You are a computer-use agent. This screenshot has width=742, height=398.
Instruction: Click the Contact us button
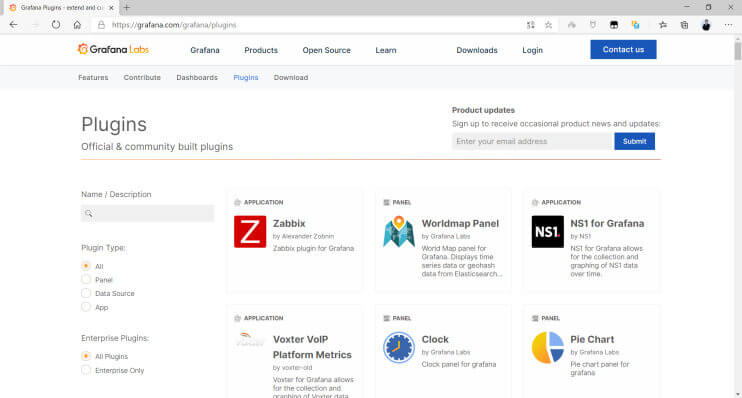623,49
